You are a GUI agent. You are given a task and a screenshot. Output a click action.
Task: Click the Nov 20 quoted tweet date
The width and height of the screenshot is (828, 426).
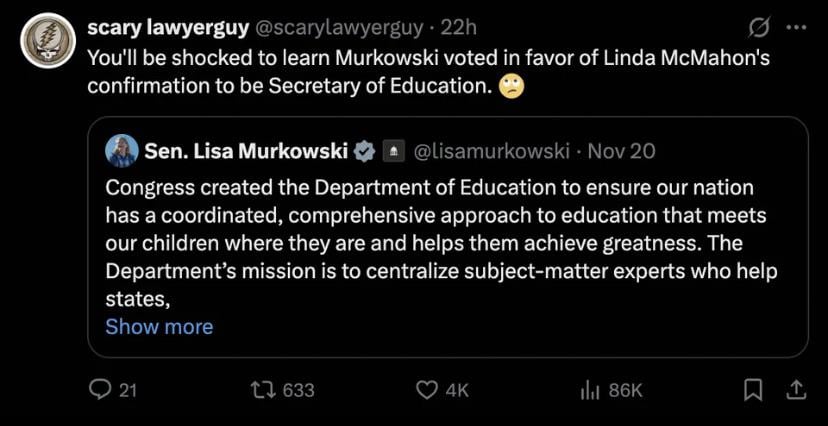pos(622,151)
